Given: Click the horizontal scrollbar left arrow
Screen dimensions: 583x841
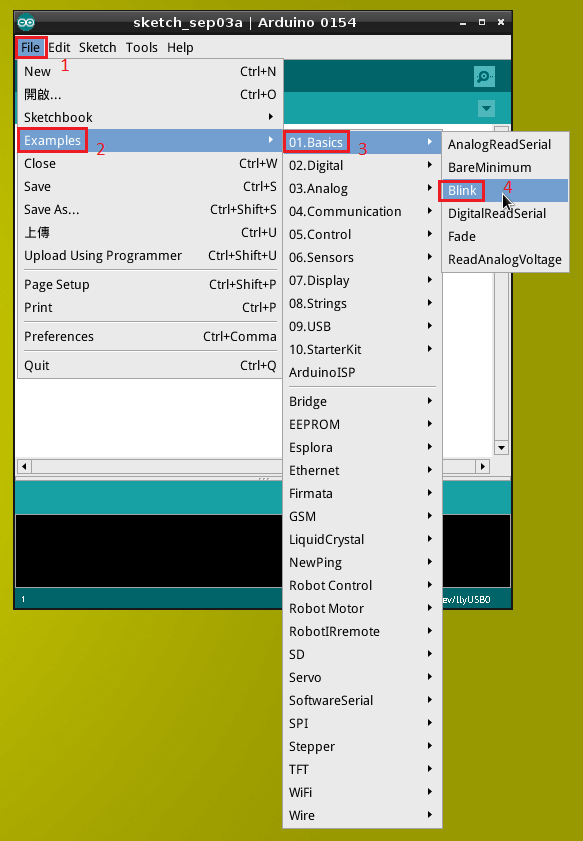Looking at the screenshot, I should [25, 466].
